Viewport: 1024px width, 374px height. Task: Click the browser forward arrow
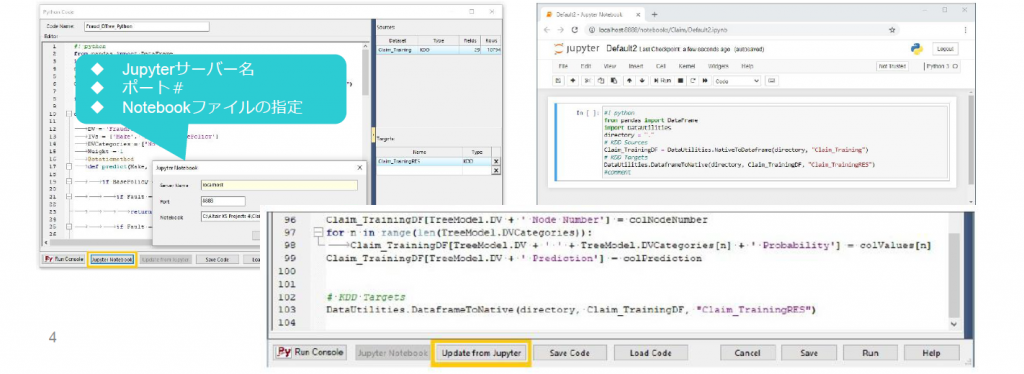point(561,30)
